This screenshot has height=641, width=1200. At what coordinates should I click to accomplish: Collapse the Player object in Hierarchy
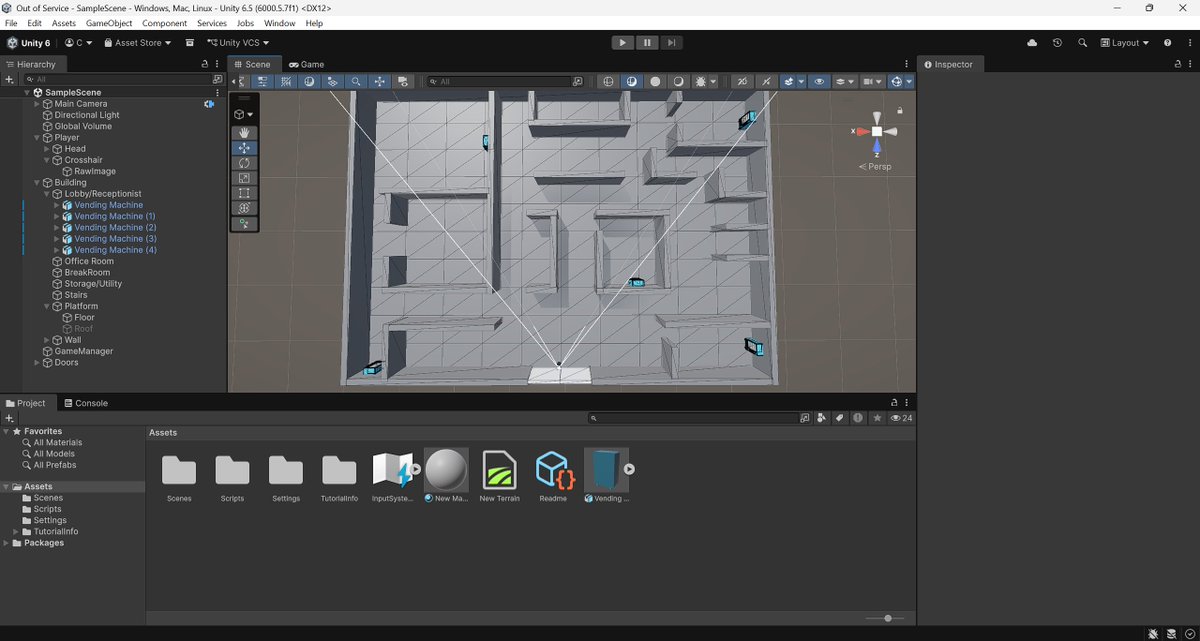38,138
